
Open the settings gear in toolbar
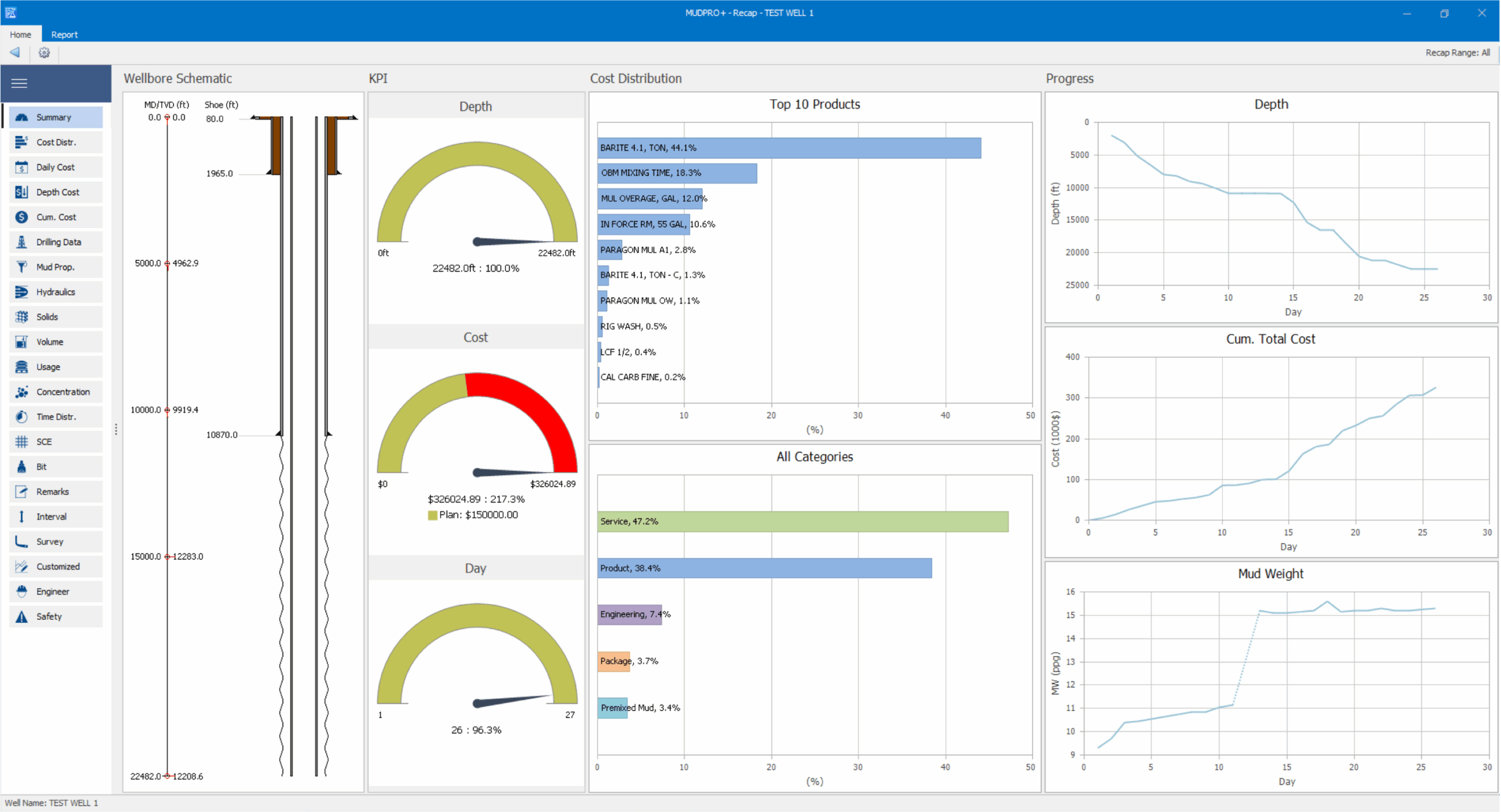pos(44,53)
